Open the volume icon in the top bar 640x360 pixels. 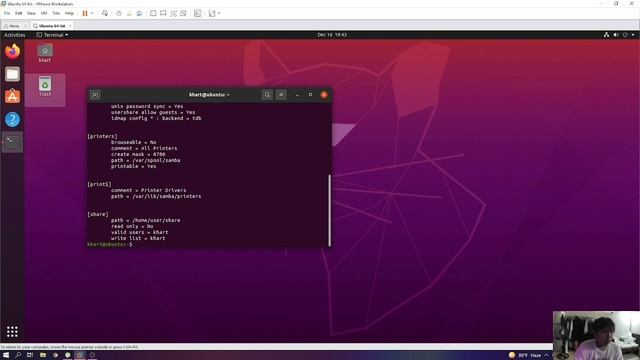tap(616, 35)
